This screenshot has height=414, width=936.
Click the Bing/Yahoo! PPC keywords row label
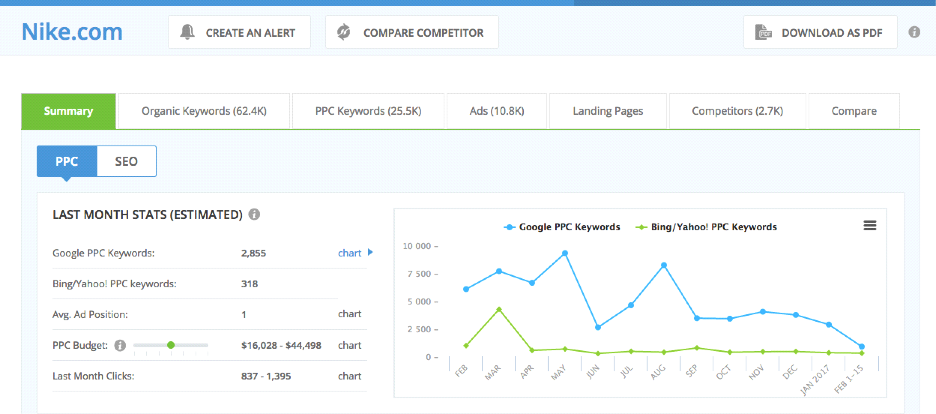115,283
